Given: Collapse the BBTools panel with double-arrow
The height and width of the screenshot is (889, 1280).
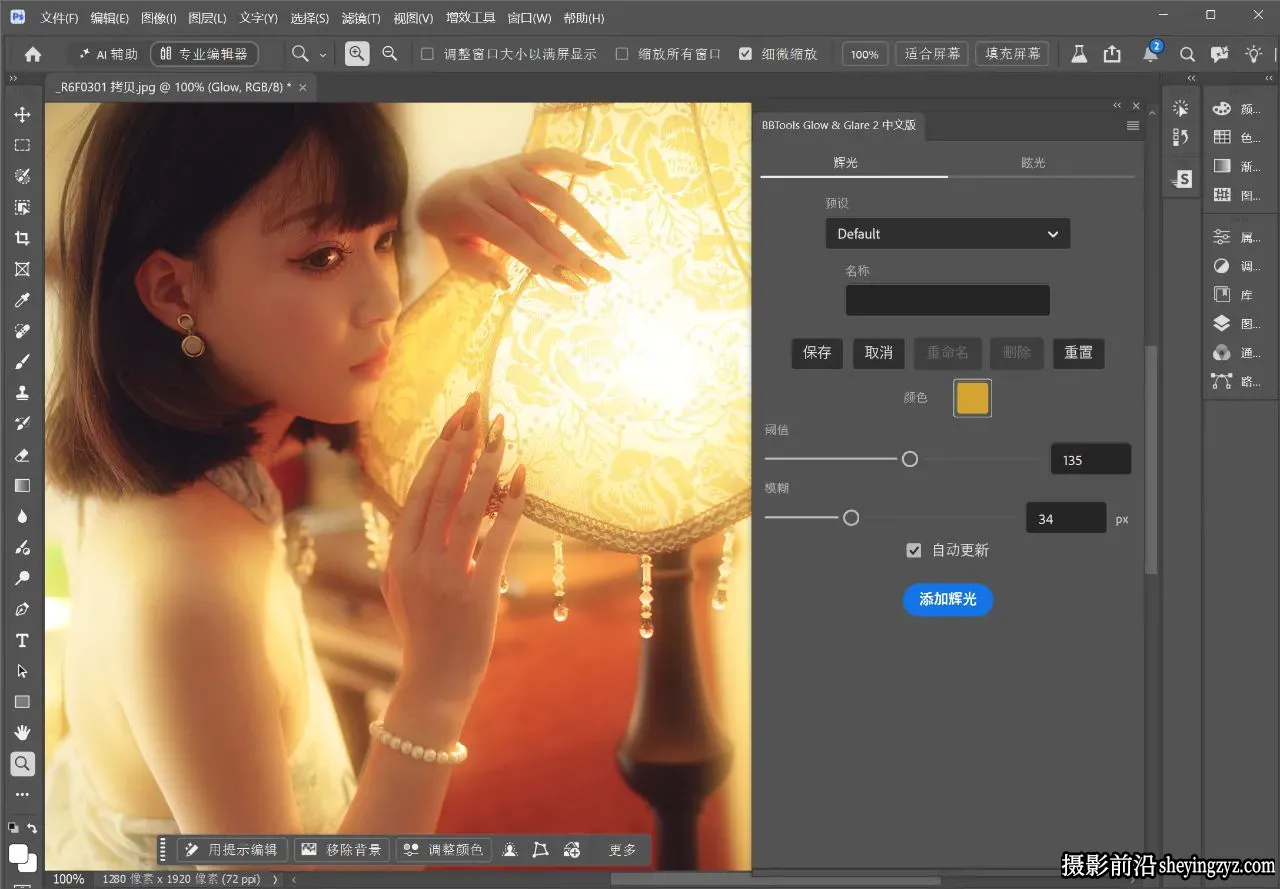Looking at the screenshot, I should (x=1118, y=105).
